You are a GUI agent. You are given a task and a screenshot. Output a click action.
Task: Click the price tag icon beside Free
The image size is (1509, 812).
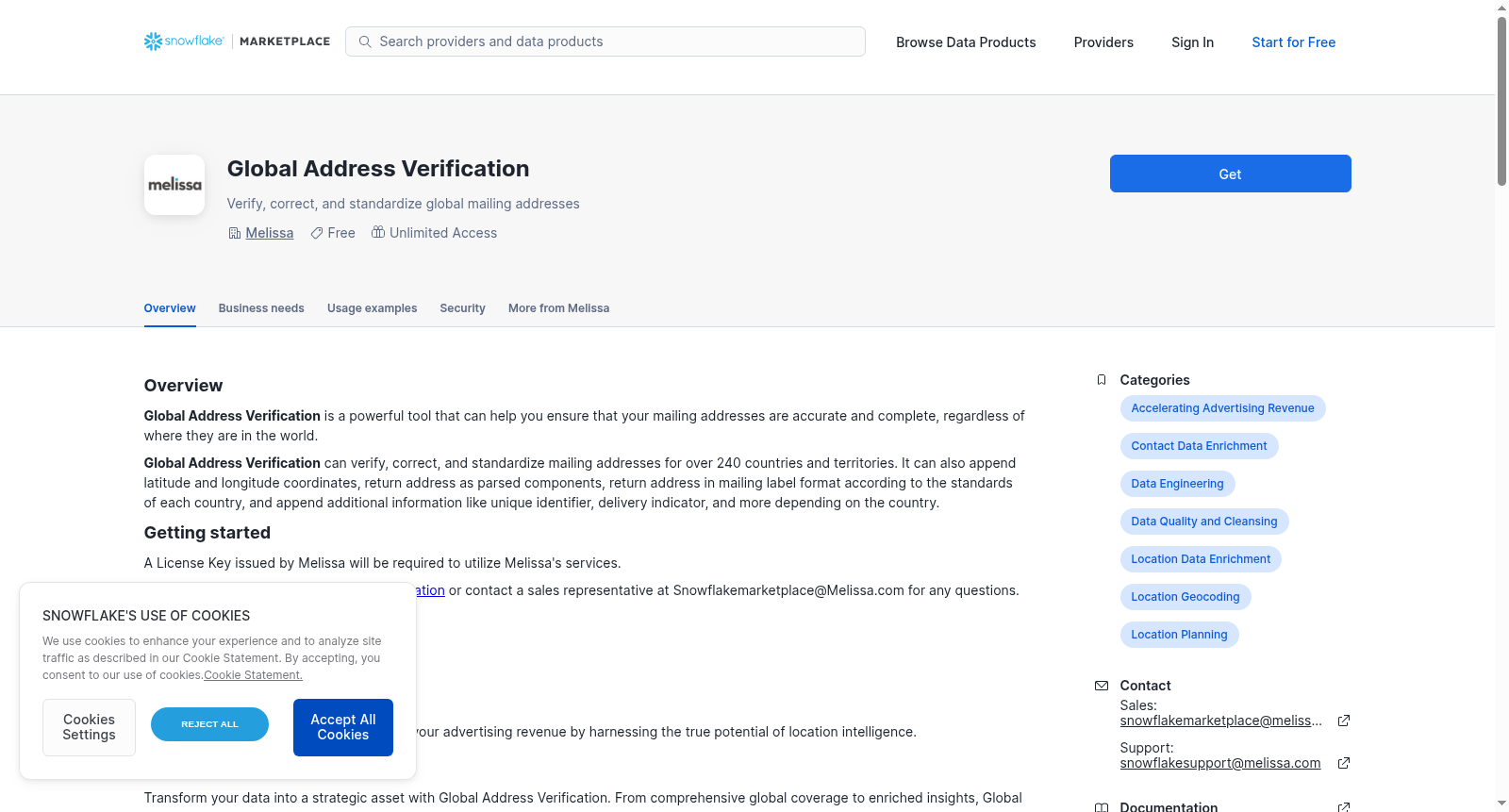click(317, 233)
